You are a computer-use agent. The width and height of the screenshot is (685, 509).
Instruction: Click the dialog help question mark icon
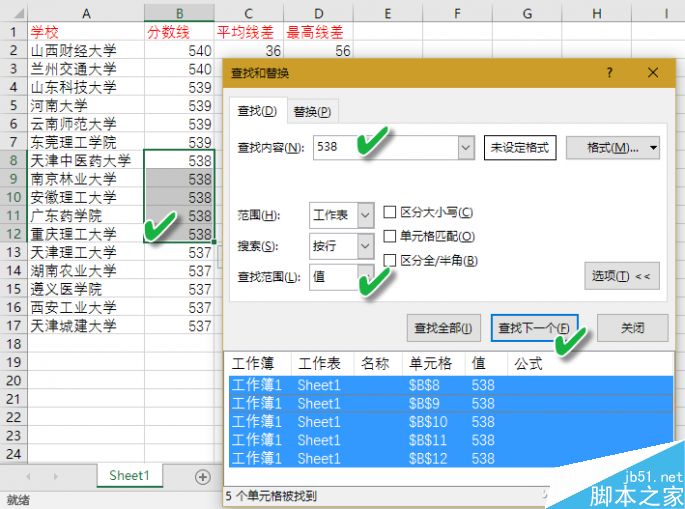point(610,73)
